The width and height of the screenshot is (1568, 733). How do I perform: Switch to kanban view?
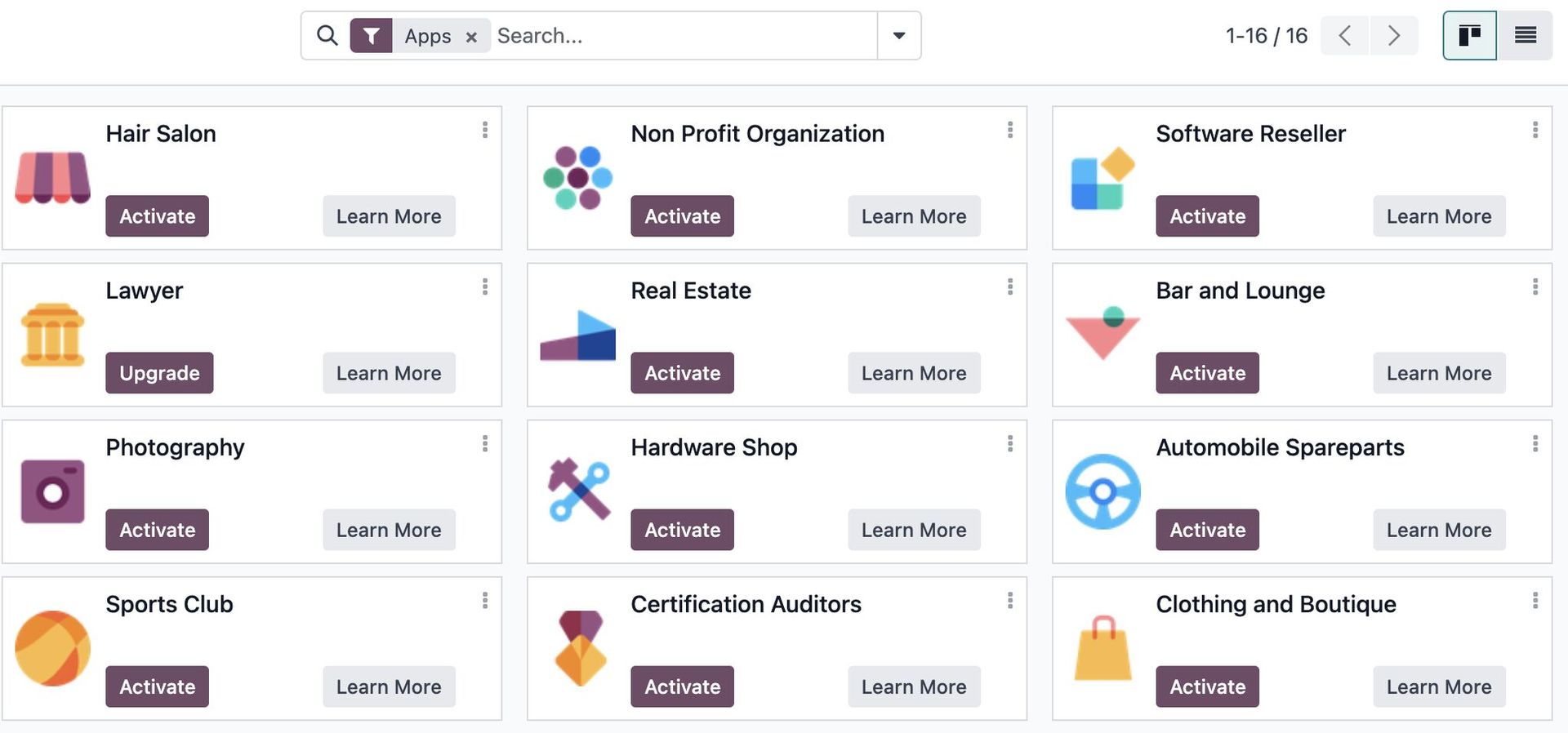(x=1469, y=35)
